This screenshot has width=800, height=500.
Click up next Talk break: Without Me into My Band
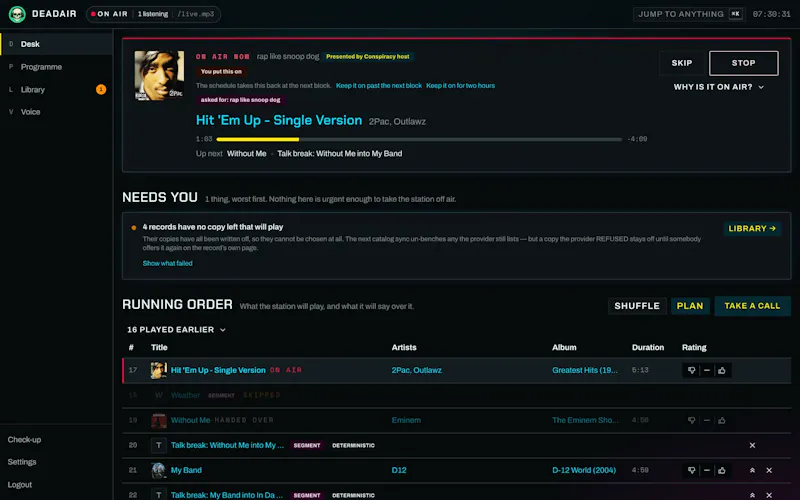tap(339, 154)
